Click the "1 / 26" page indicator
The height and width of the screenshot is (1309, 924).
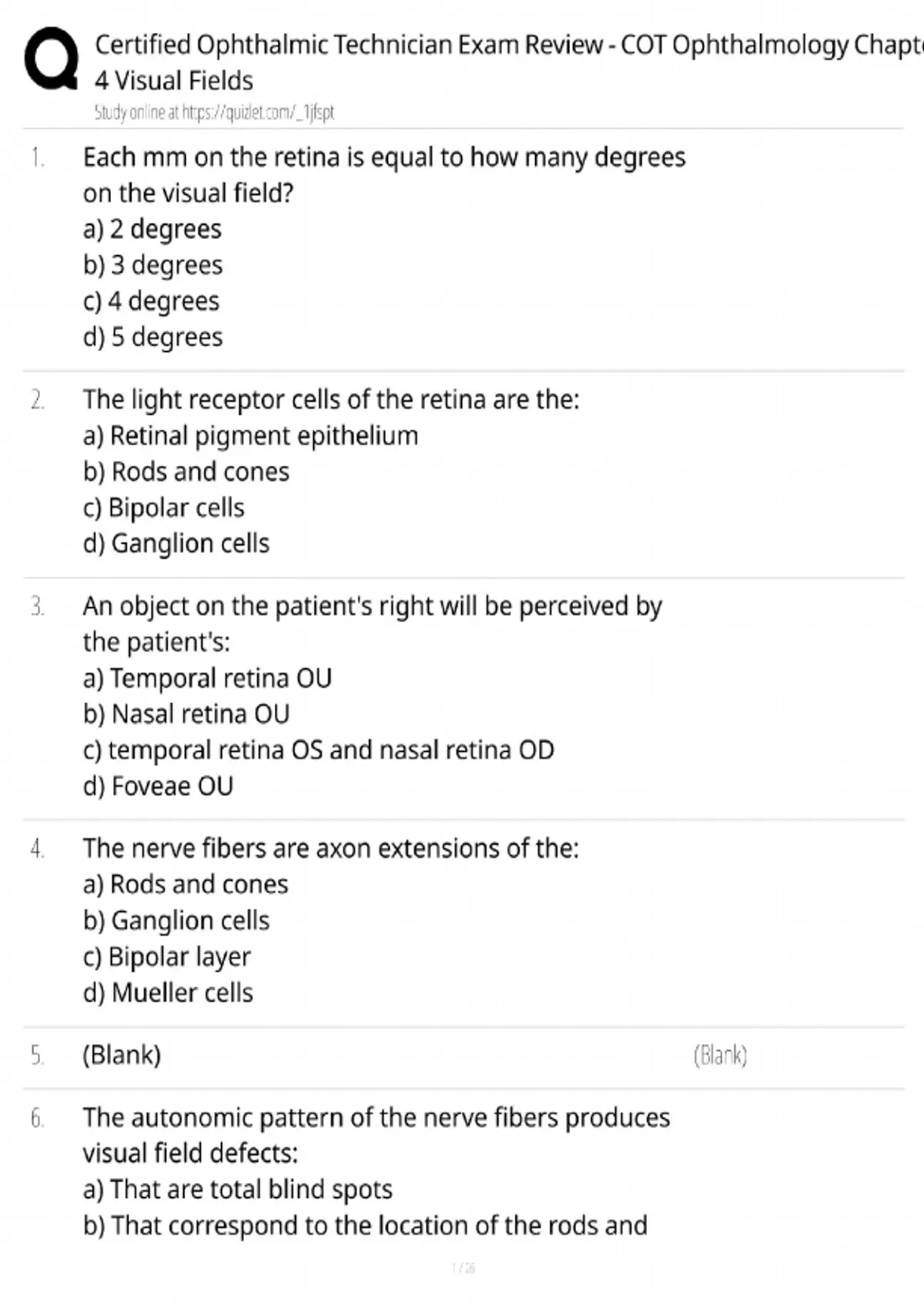tap(463, 1267)
